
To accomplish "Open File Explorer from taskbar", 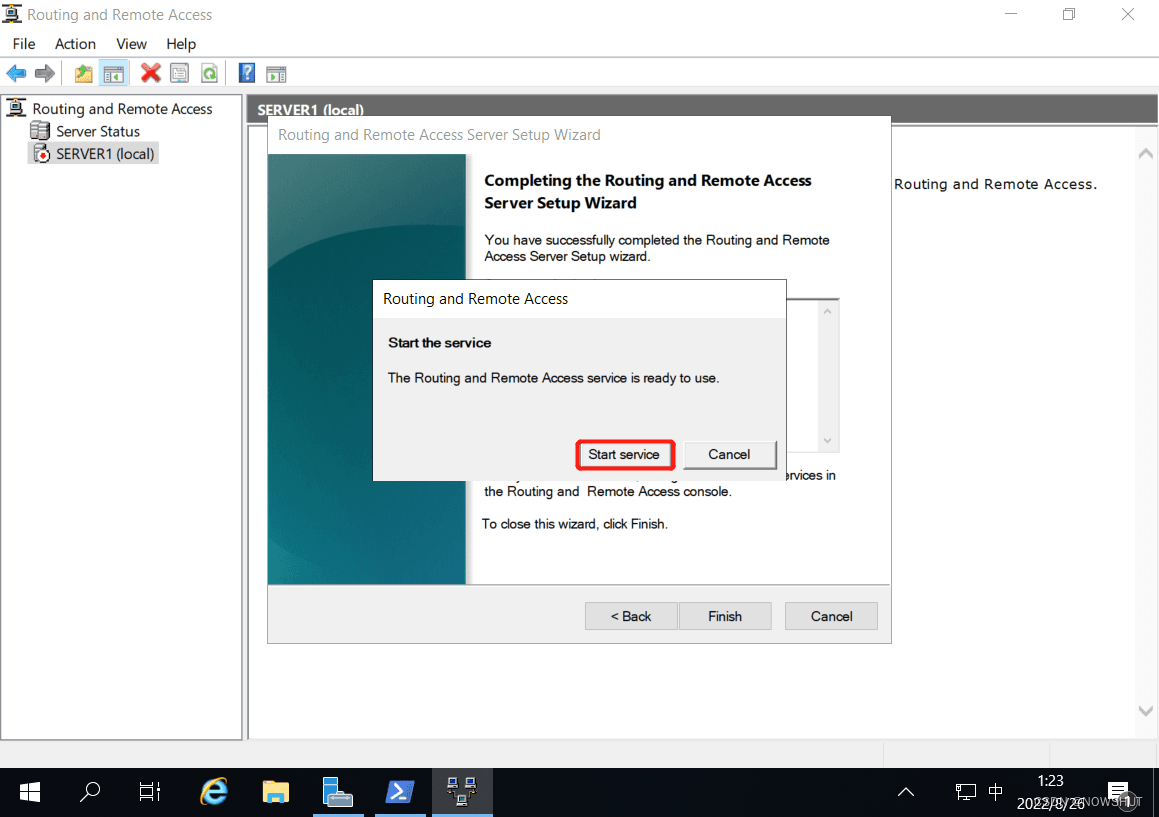I will pos(276,792).
